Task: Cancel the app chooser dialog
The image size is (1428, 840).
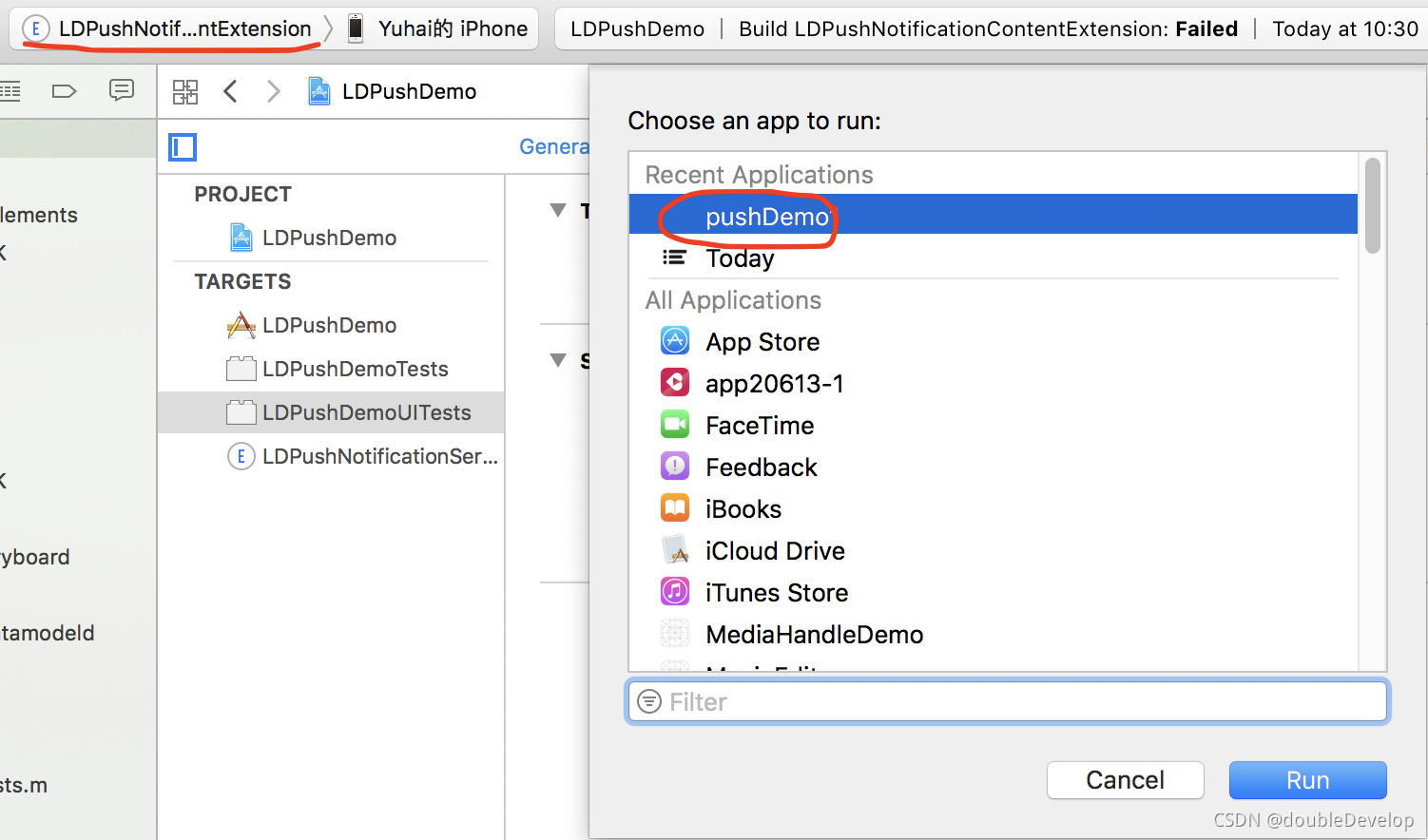Action: coord(1126,780)
